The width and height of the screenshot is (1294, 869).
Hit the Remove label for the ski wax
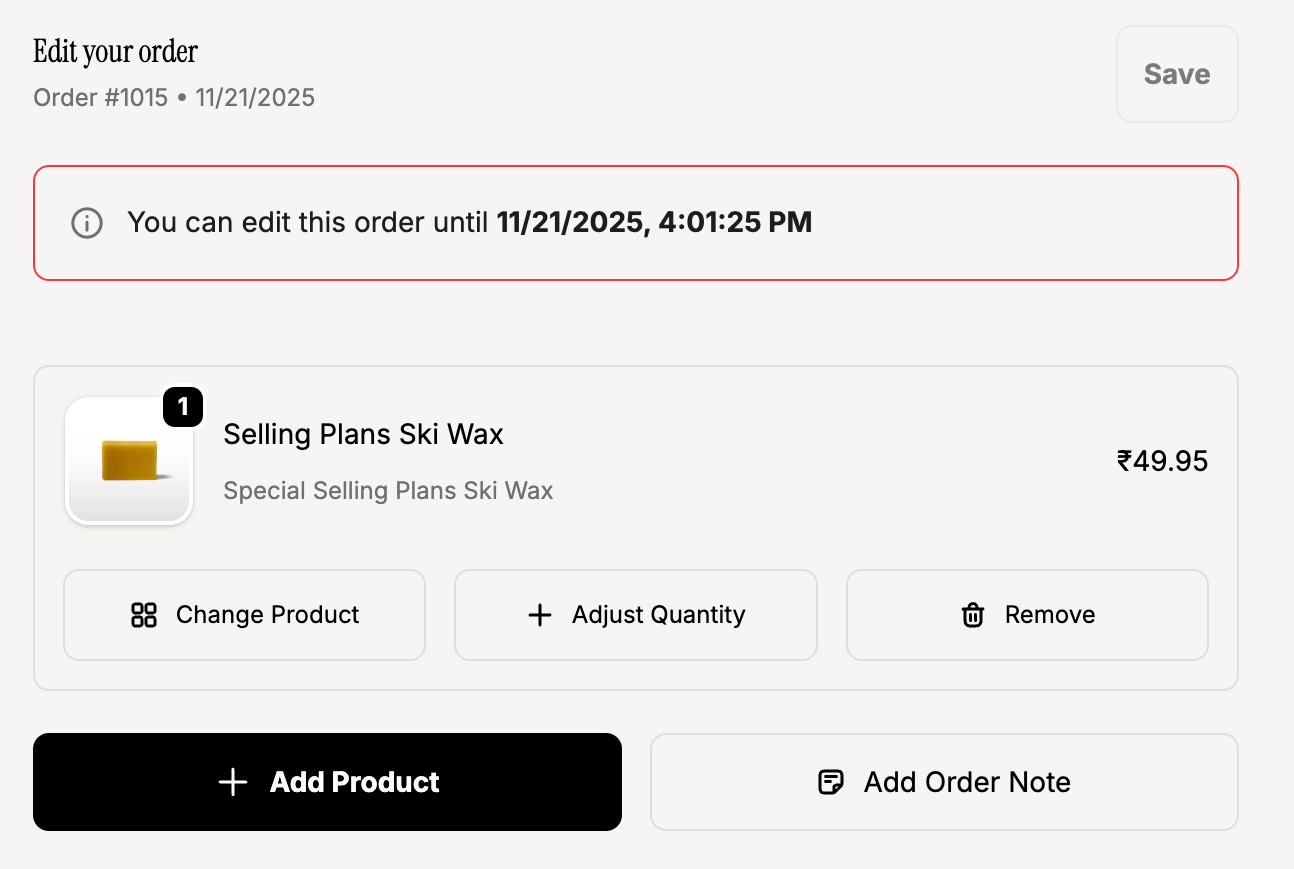click(1049, 615)
